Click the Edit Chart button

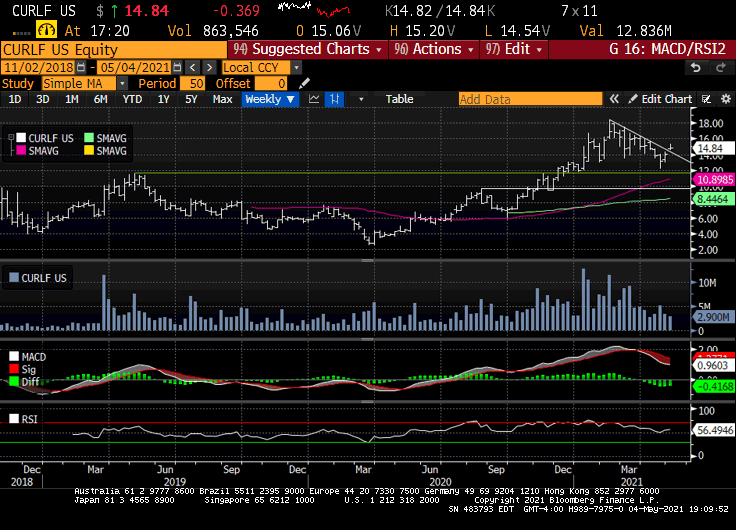660,99
